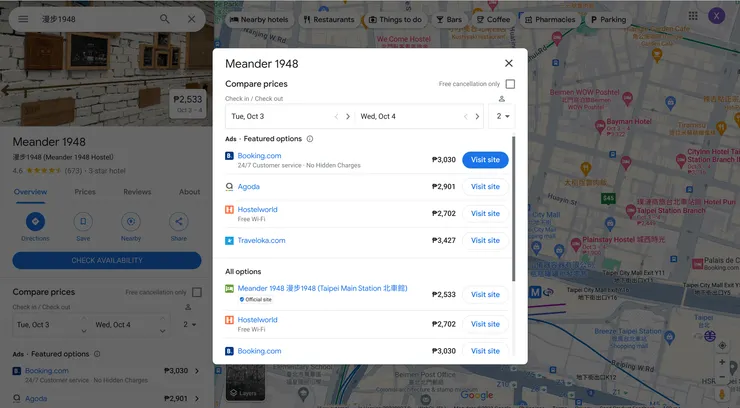740x408 pixels.
Task: Visit the official site at ₱2,533
Action: tap(485, 294)
